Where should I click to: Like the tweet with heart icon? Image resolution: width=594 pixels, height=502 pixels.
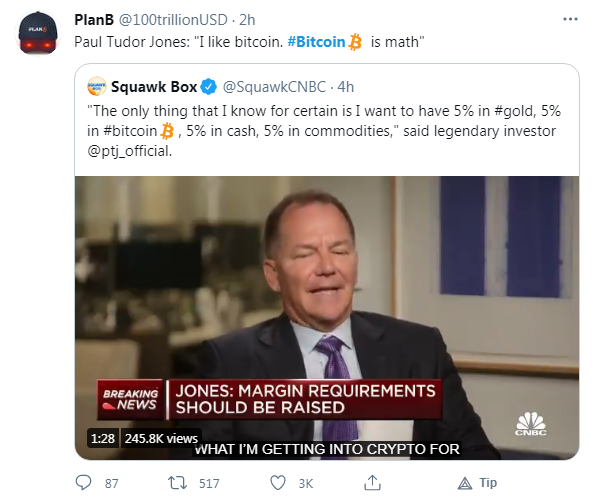pyautogui.click(x=278, y=483)
